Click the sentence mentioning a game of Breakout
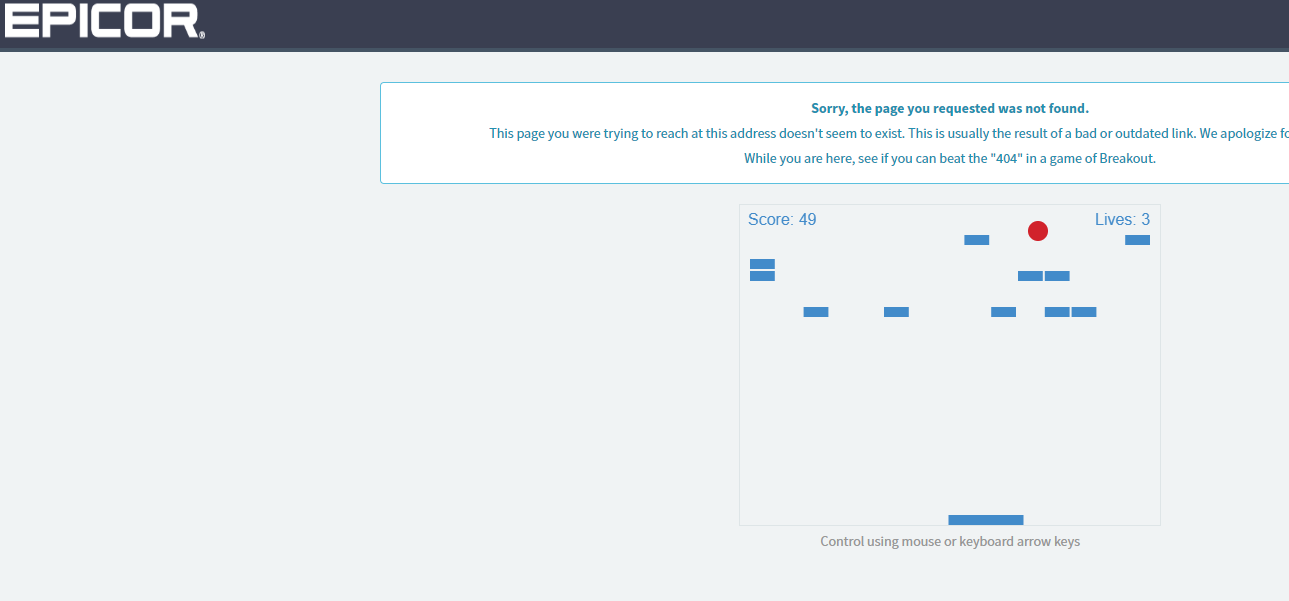 tap(950, 158)
